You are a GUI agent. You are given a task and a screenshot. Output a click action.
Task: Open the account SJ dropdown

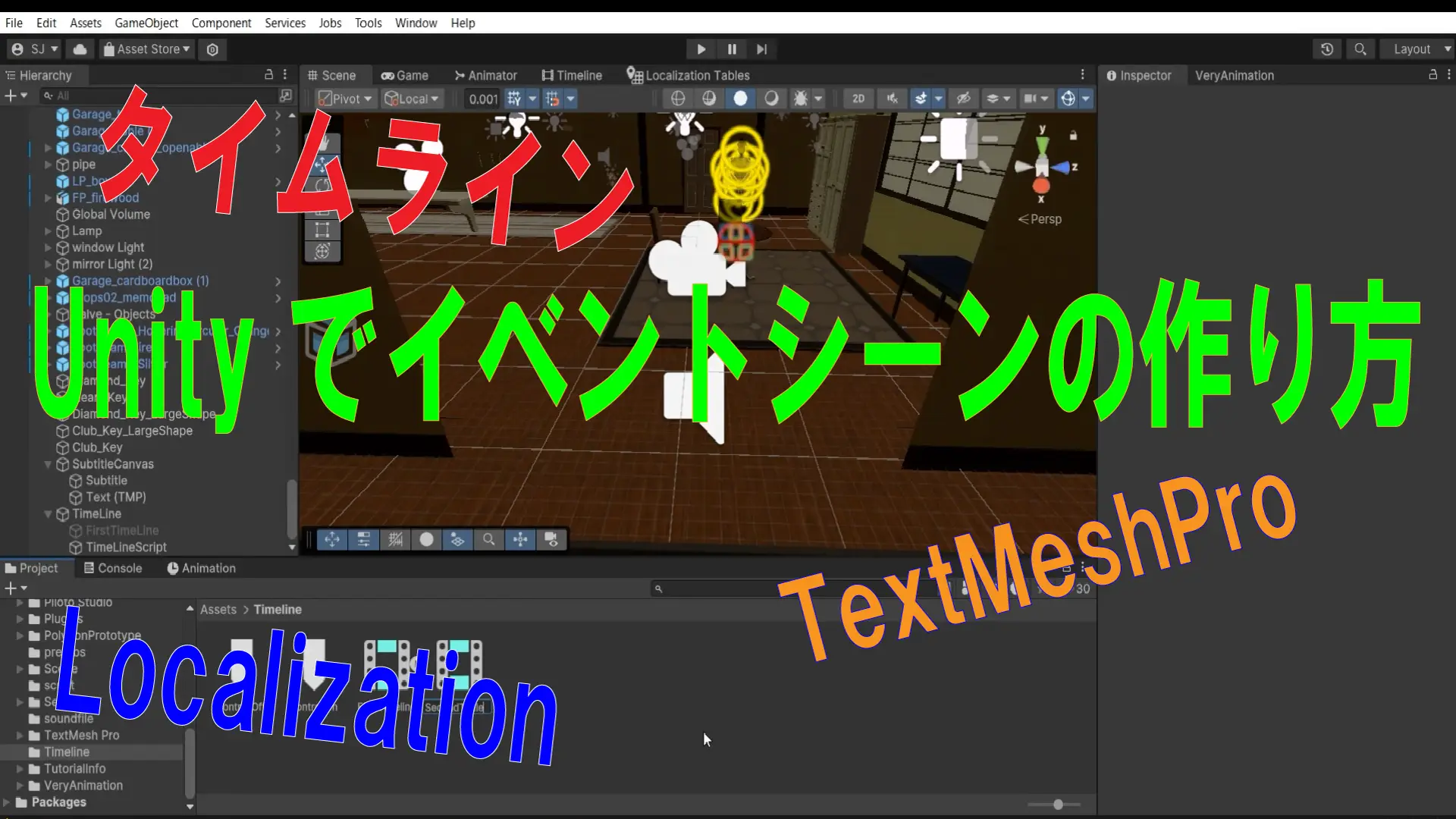(35, 49)
